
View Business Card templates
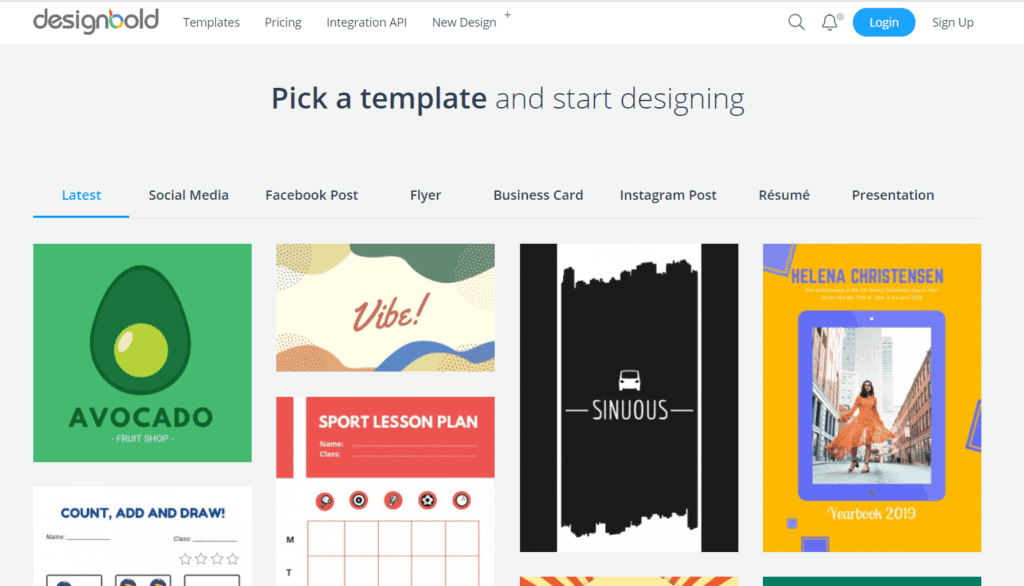tap(538, 195)
